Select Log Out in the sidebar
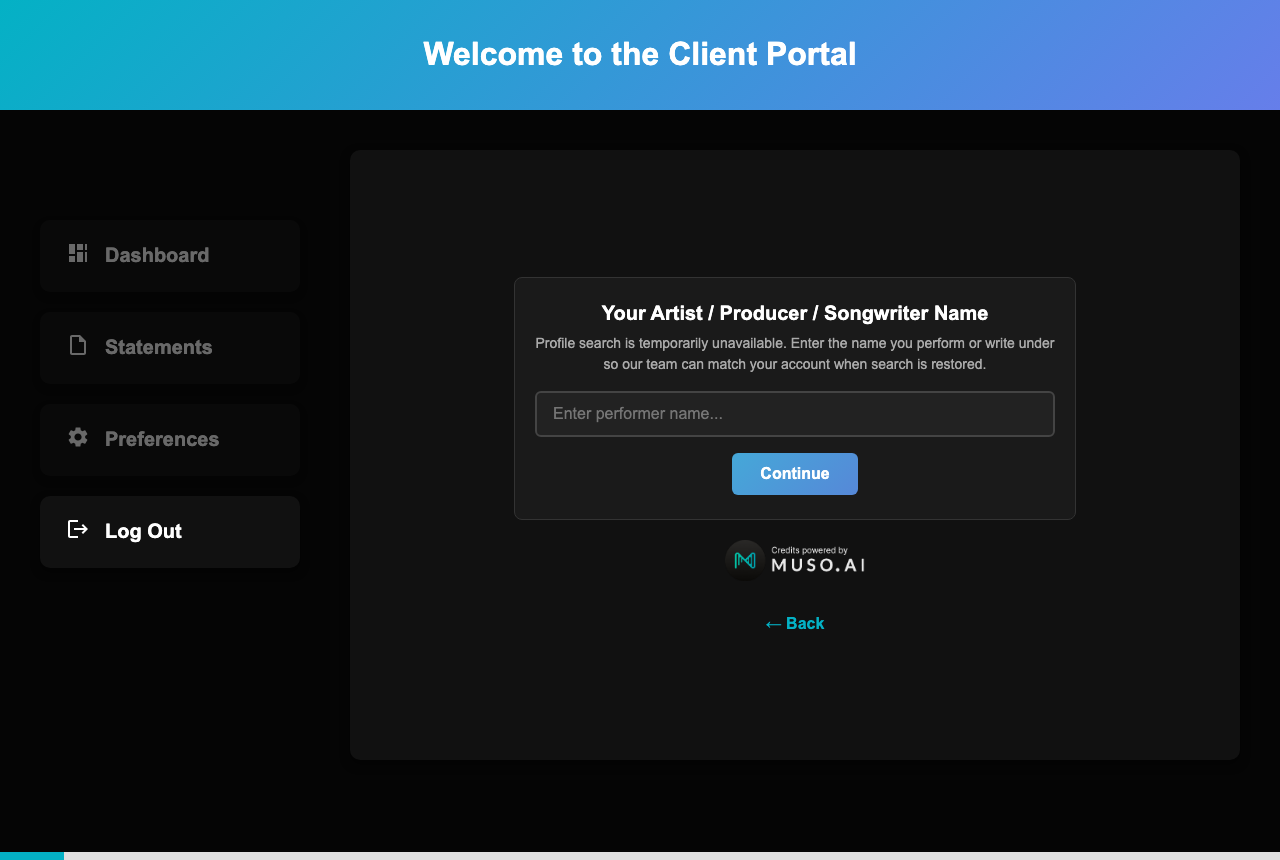Screen dimensions: 1280x860 pos(170,531)
